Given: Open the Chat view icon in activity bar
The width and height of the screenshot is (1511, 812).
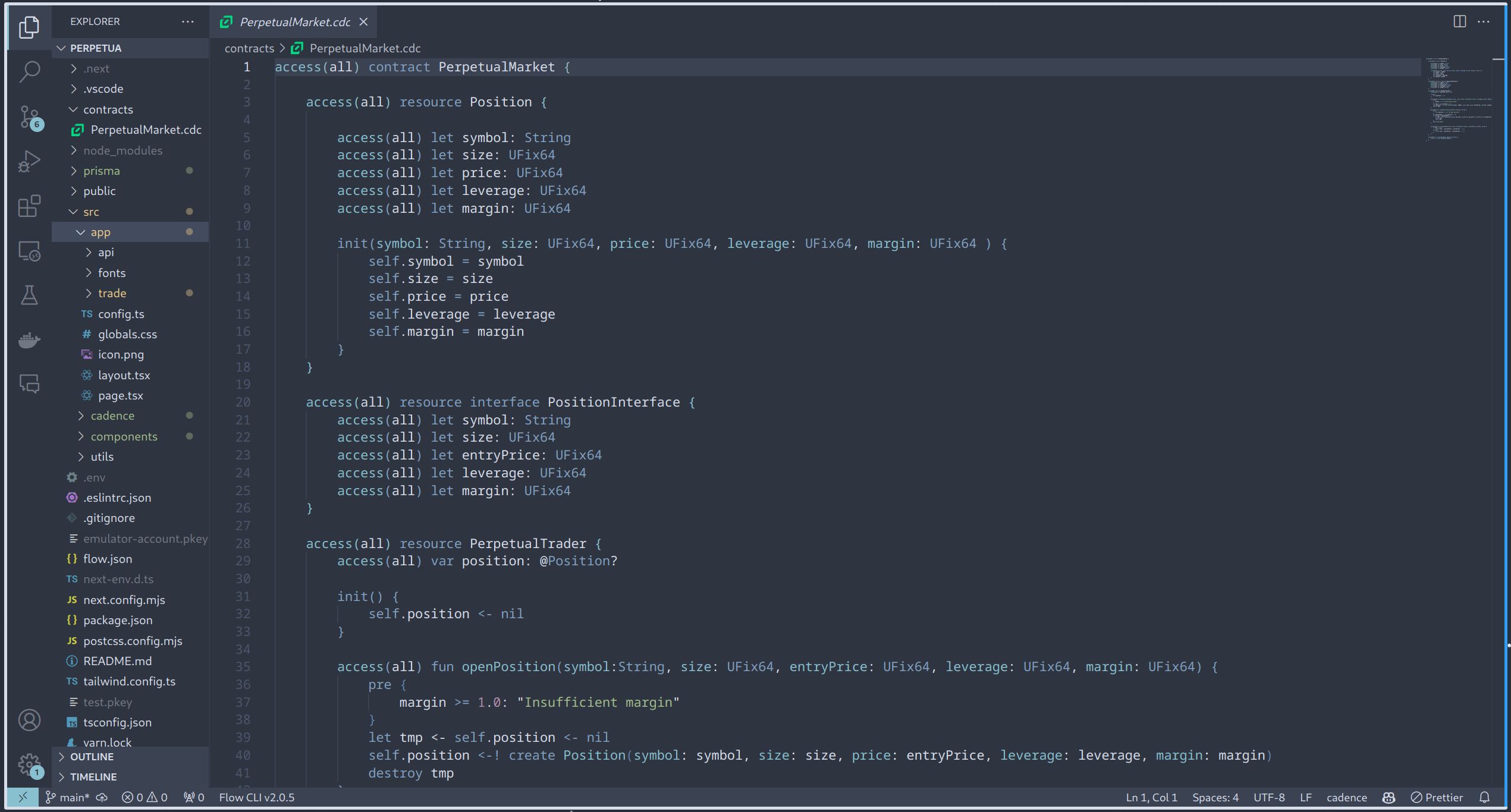Looking at the screenshot, I should (x=29, y=384).
